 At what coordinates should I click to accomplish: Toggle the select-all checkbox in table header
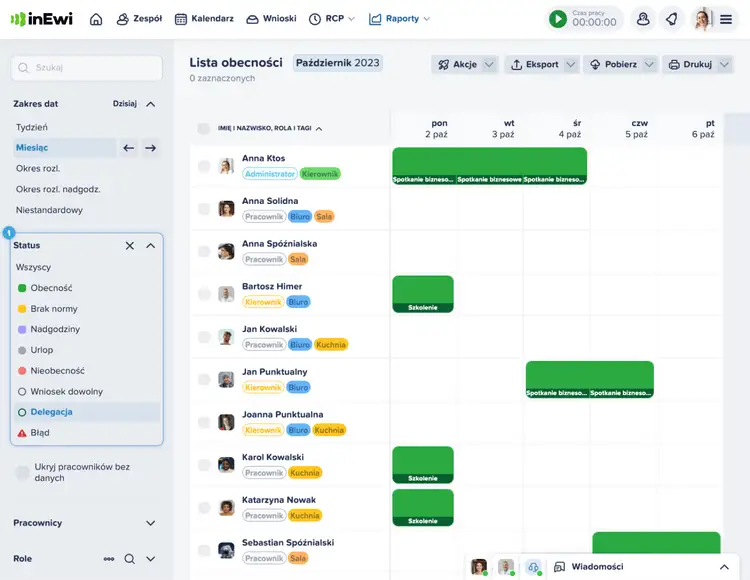coord(204,128)
